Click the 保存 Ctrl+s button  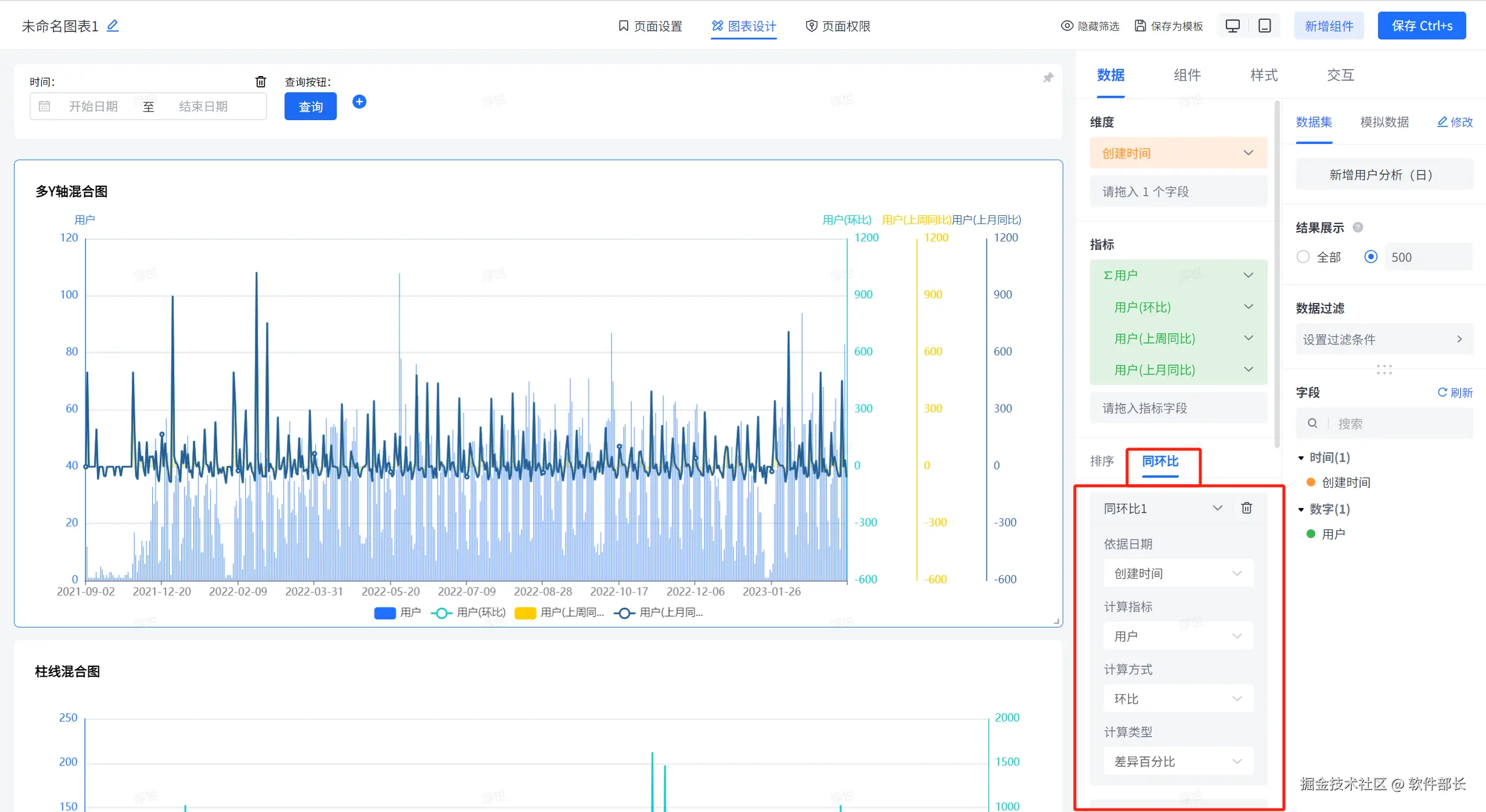click(1421, 26)
